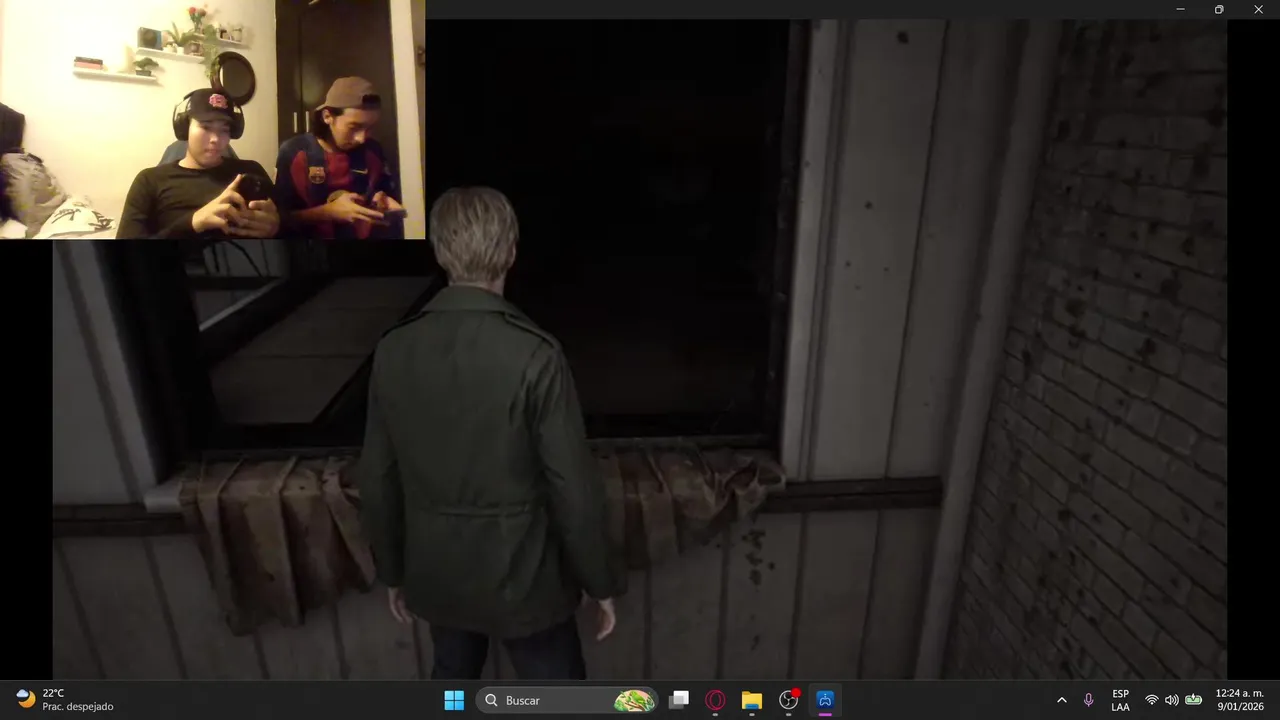Open the ESP LAA language switcher

click(1121, 700)
